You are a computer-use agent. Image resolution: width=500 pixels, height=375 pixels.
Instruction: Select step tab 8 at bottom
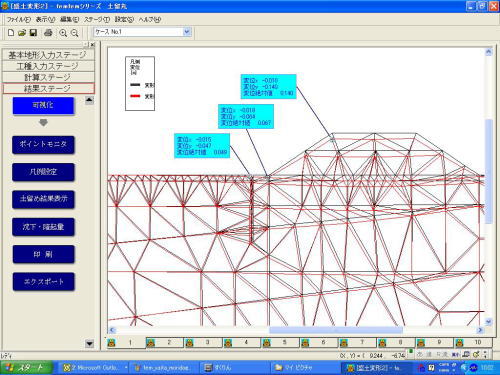[x=396, y=342]
